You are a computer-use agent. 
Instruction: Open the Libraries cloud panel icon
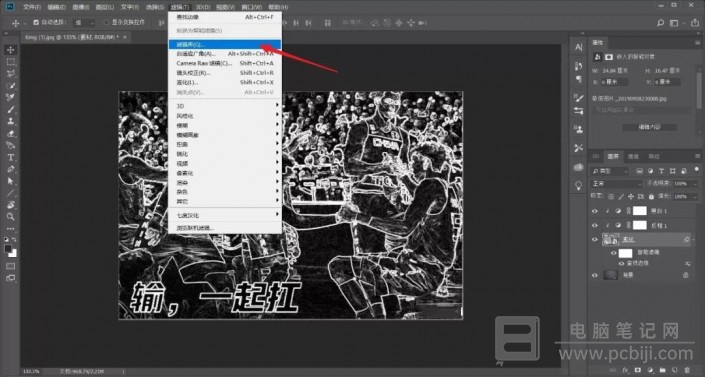[x=579, y=167]
